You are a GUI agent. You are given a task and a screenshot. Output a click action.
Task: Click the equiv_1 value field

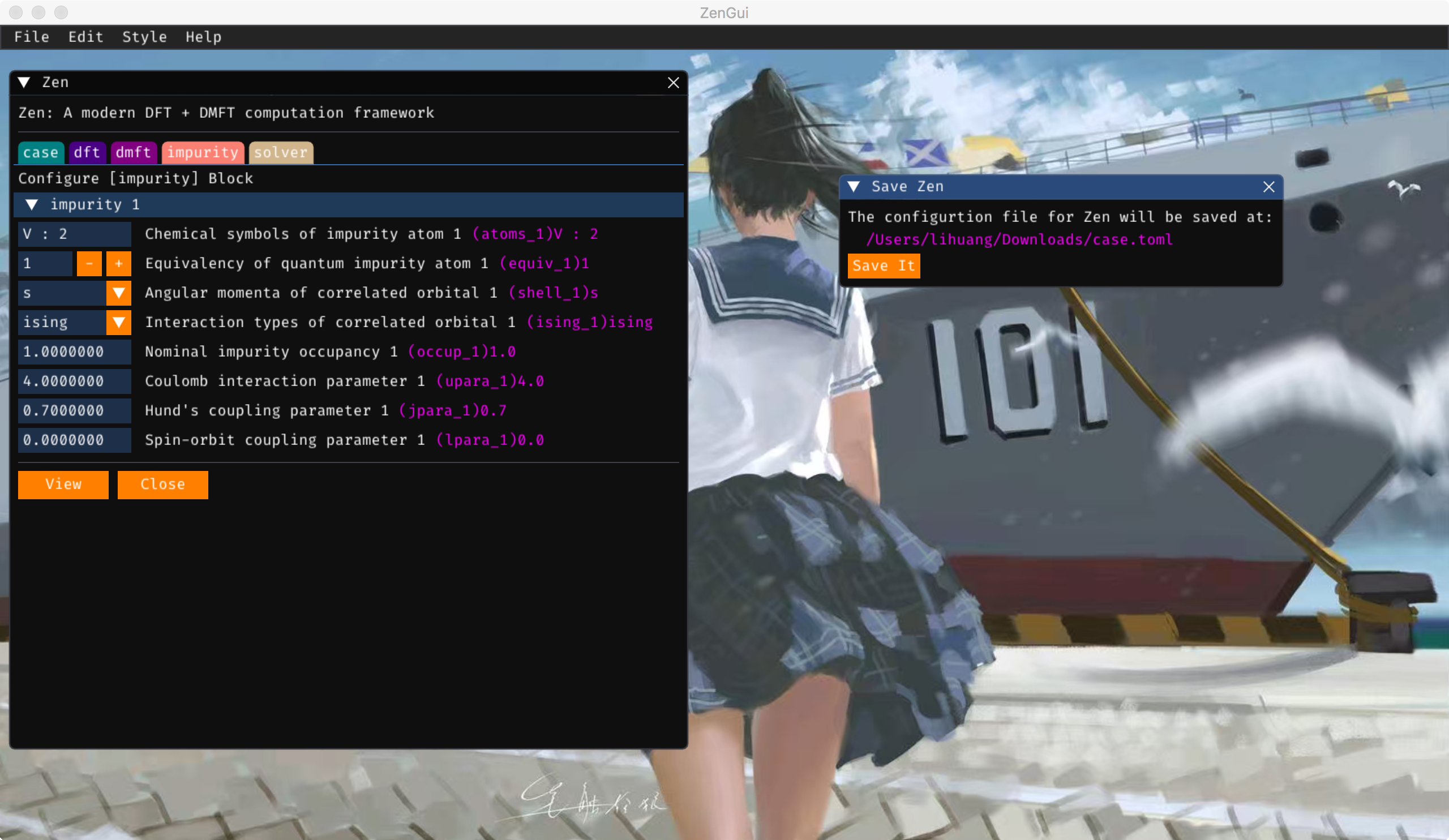(x=45, y=263)
